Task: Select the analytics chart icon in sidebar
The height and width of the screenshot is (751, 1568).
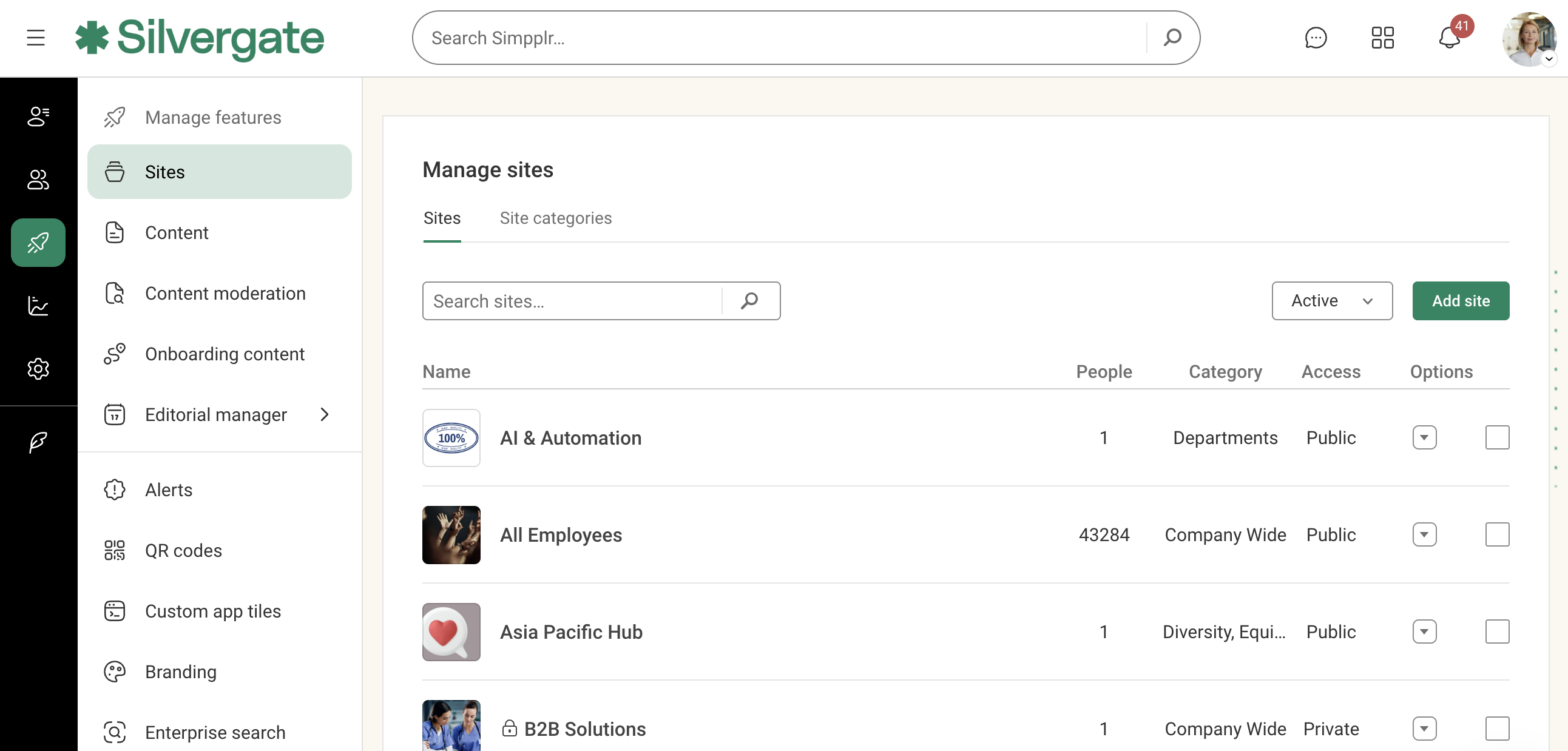Action: pyautogui.click(x=38, y=306)
